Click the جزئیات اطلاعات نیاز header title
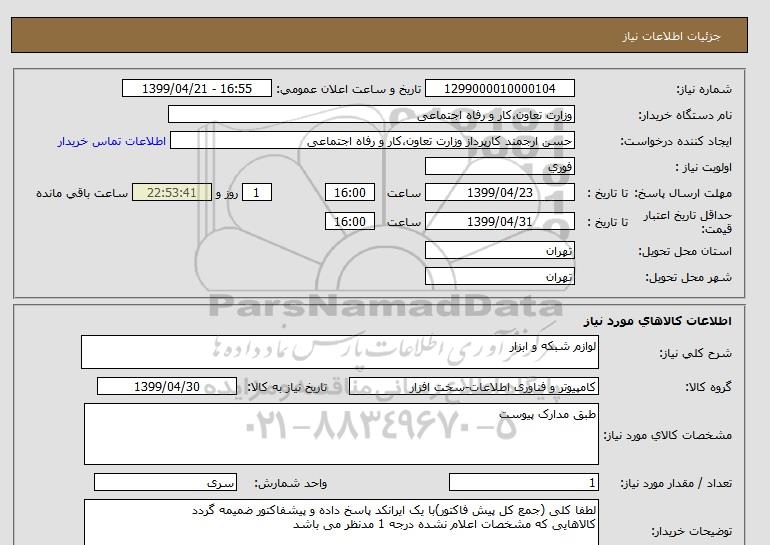Screen dimensions: 770x545 [671, 36]
